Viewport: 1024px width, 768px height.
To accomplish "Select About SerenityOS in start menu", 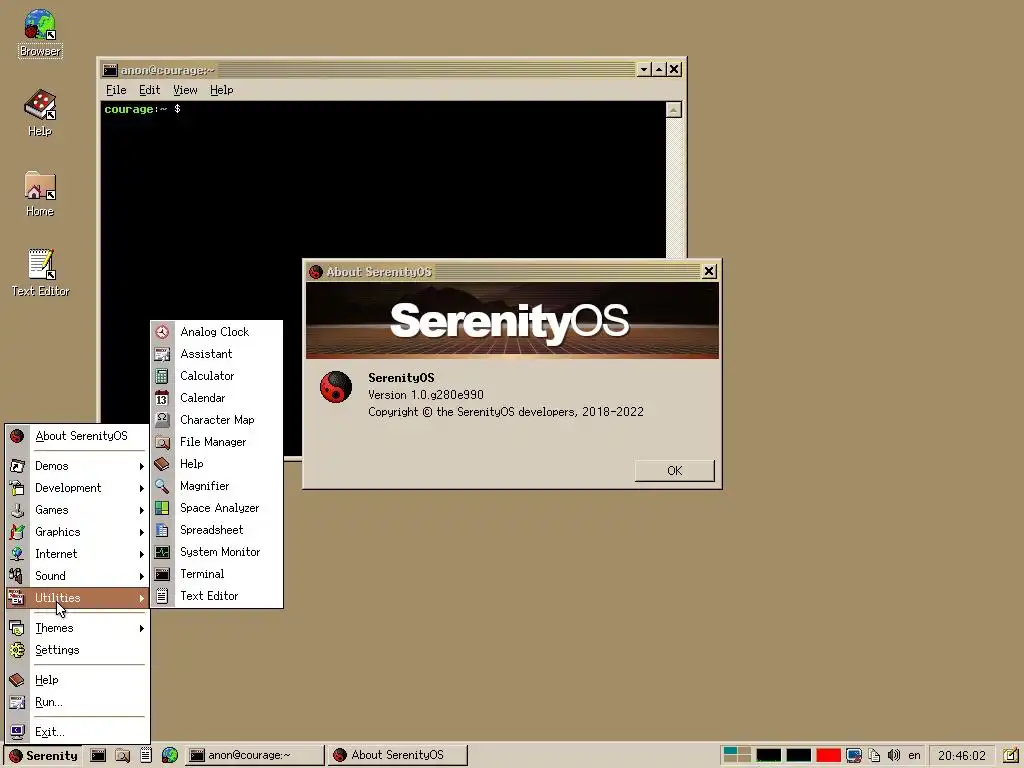I will [x=77, y=436].
